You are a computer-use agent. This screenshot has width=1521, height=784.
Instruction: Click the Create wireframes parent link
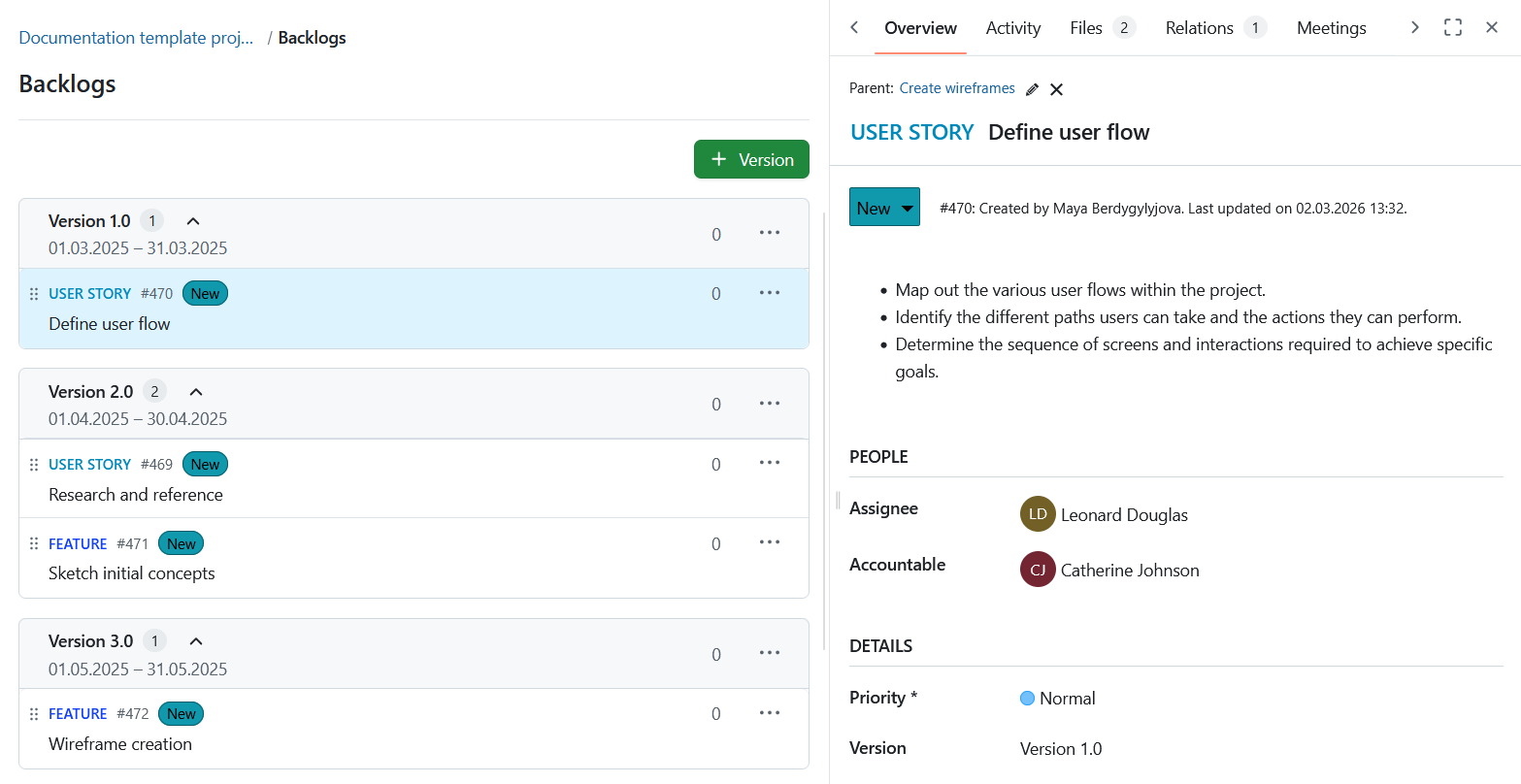click(x=956, y=87)
